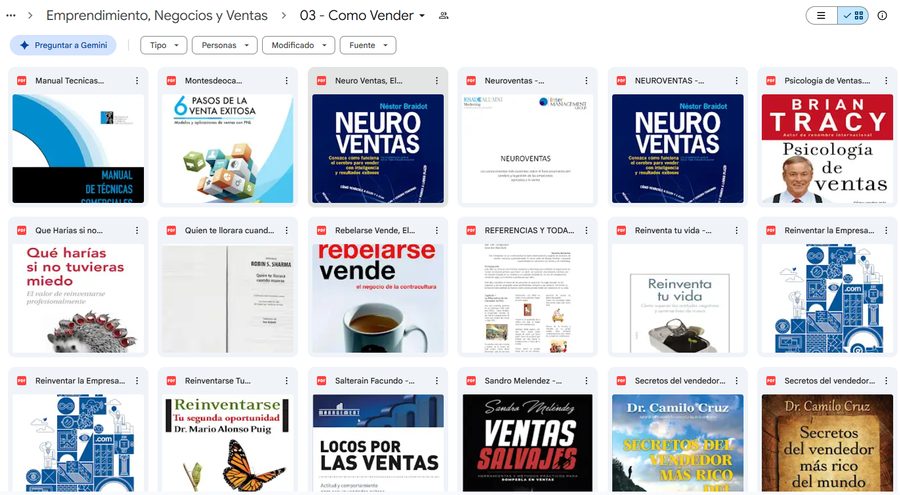Open more actions for Neuroventas - file

587,81
